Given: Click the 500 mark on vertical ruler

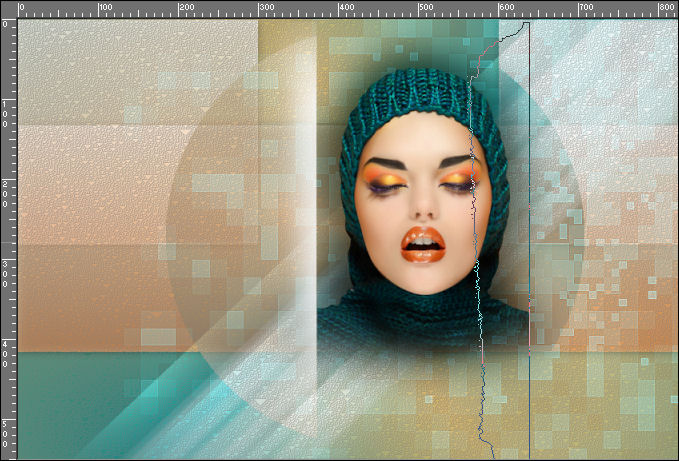Looking at the screenshot, I should (5, 434).
